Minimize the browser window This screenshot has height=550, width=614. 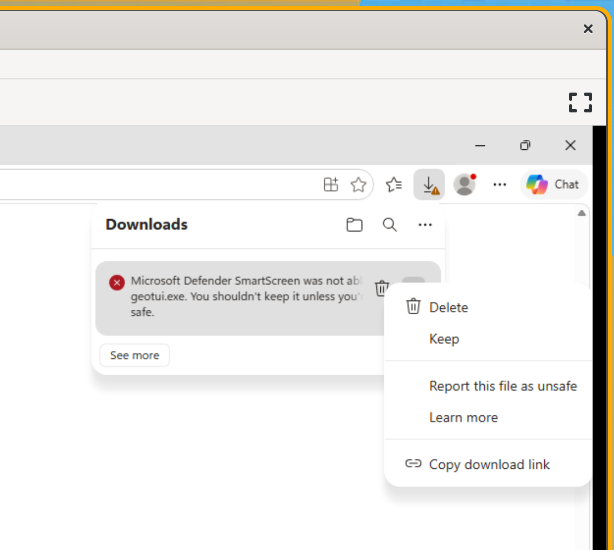(480, 146)
